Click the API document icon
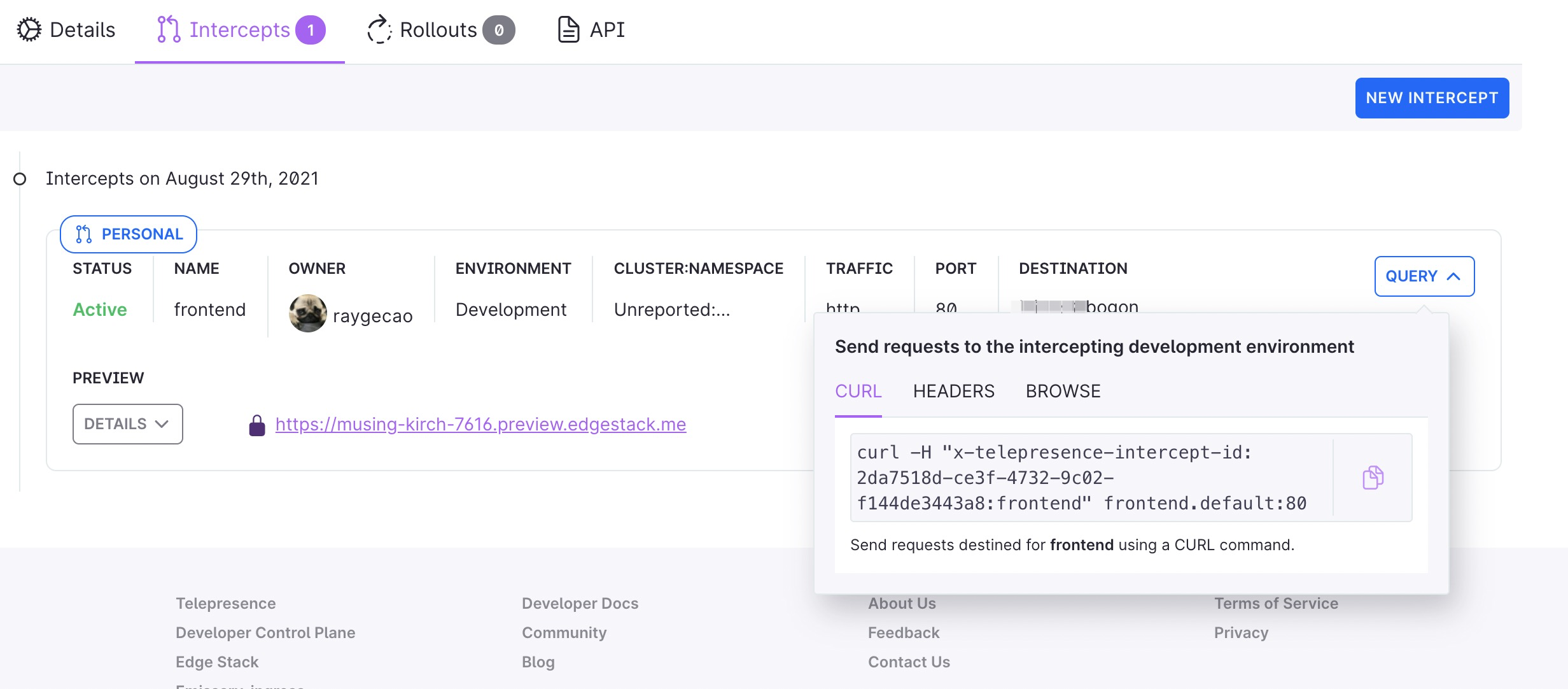 tap(568, 30)
